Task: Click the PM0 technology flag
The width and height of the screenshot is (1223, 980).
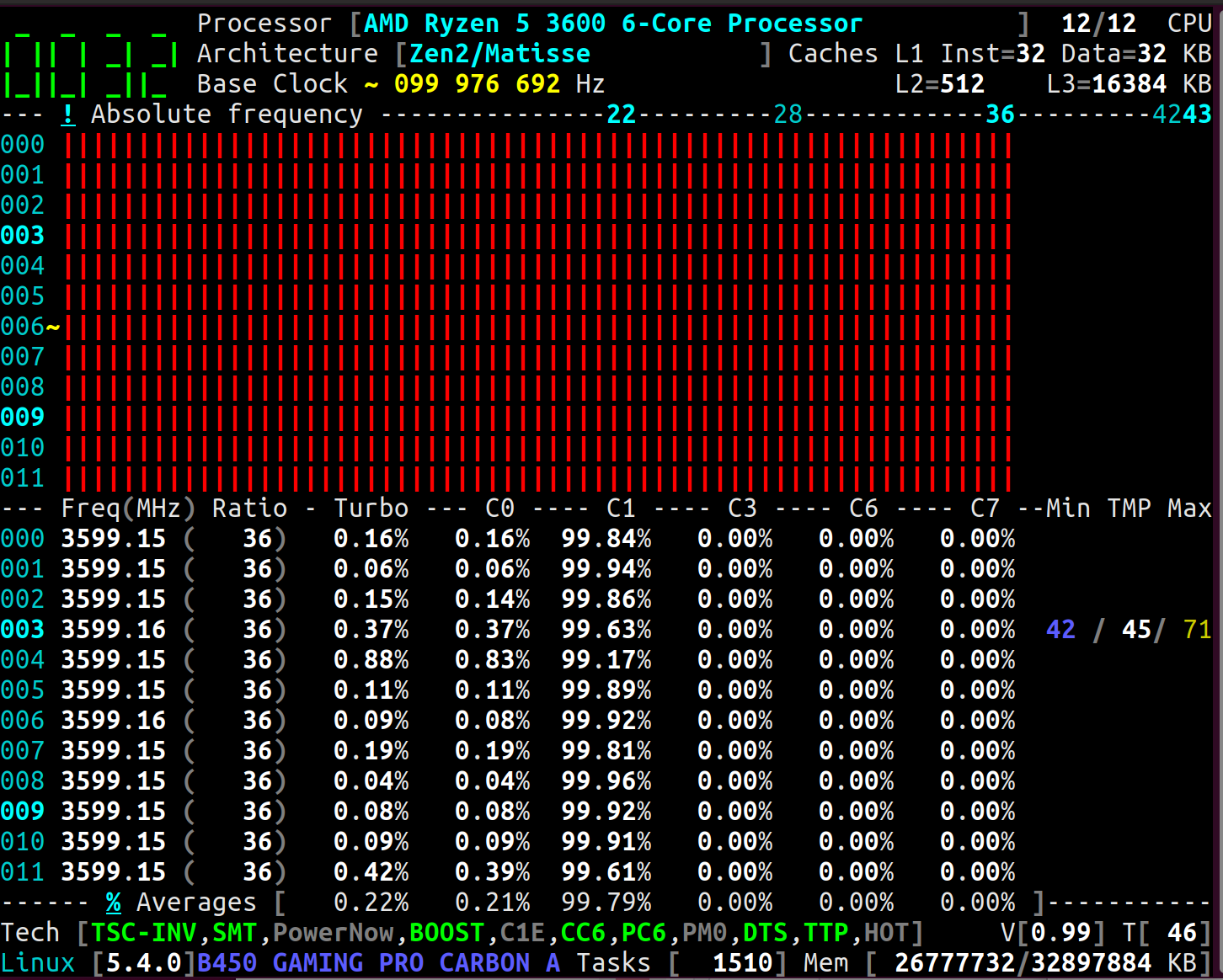Action: click(704, 933)
